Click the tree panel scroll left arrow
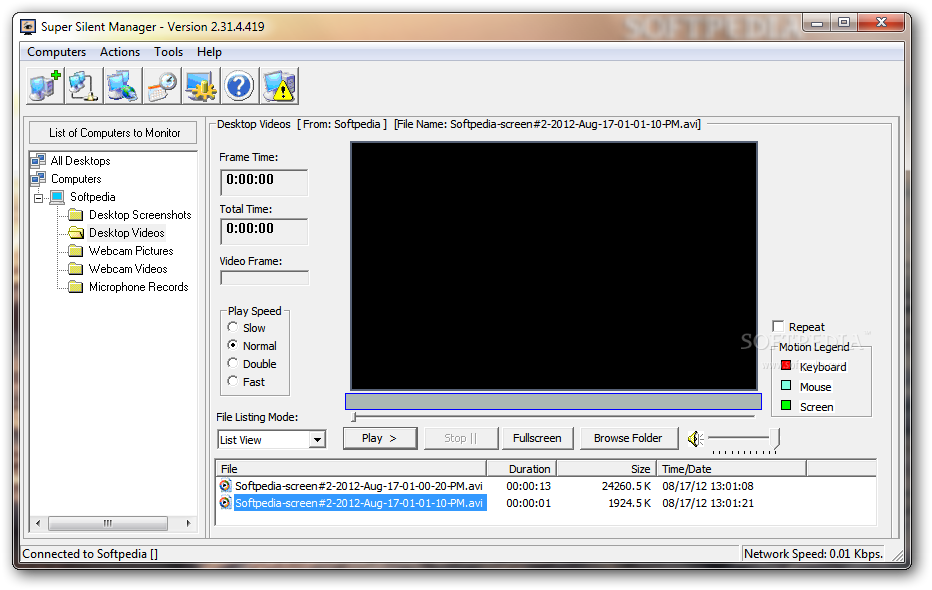This screenshot has width=932, height=590. pos(38,523)
